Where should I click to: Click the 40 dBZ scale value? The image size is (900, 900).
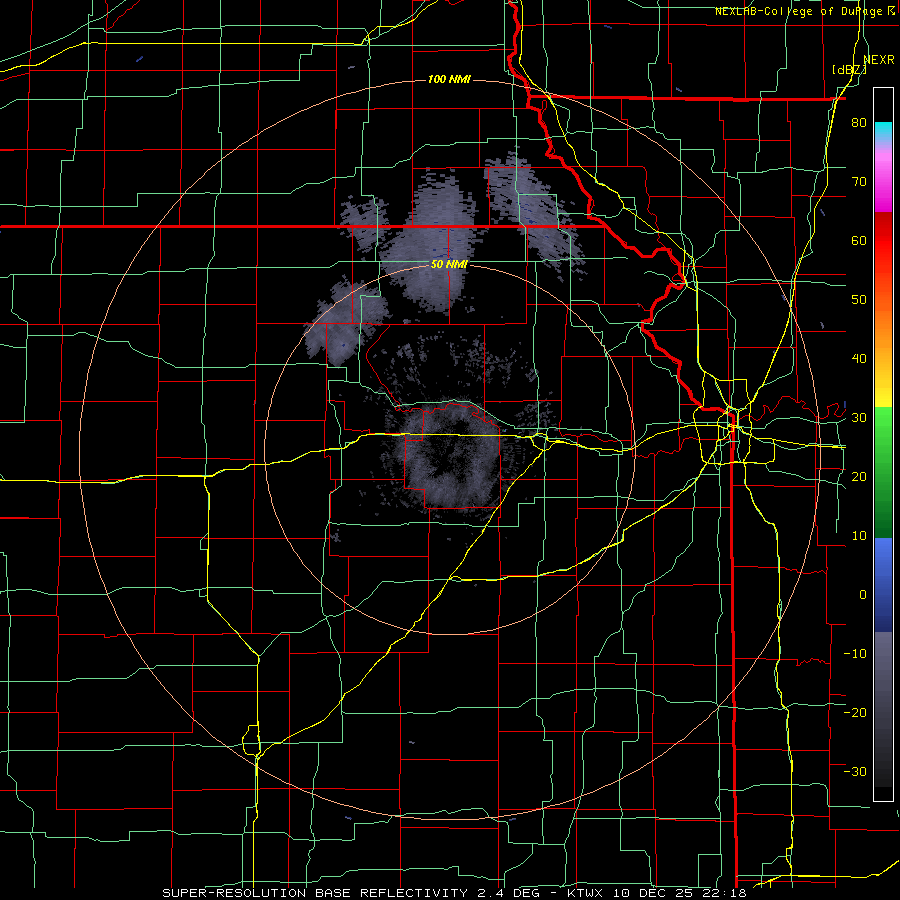click(859, 359)
